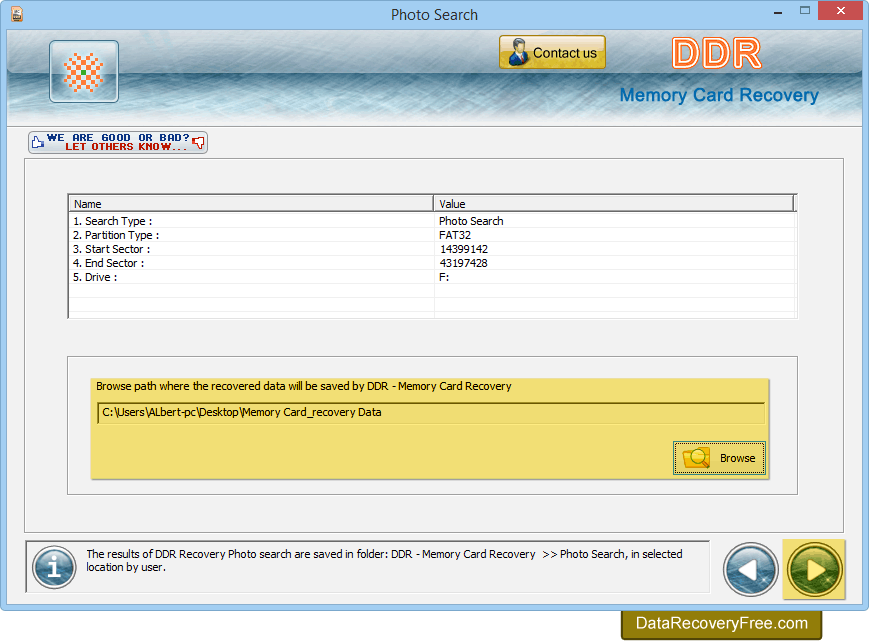Click the Value column header
The image size is (869, 641).
(x=614, y=203)
